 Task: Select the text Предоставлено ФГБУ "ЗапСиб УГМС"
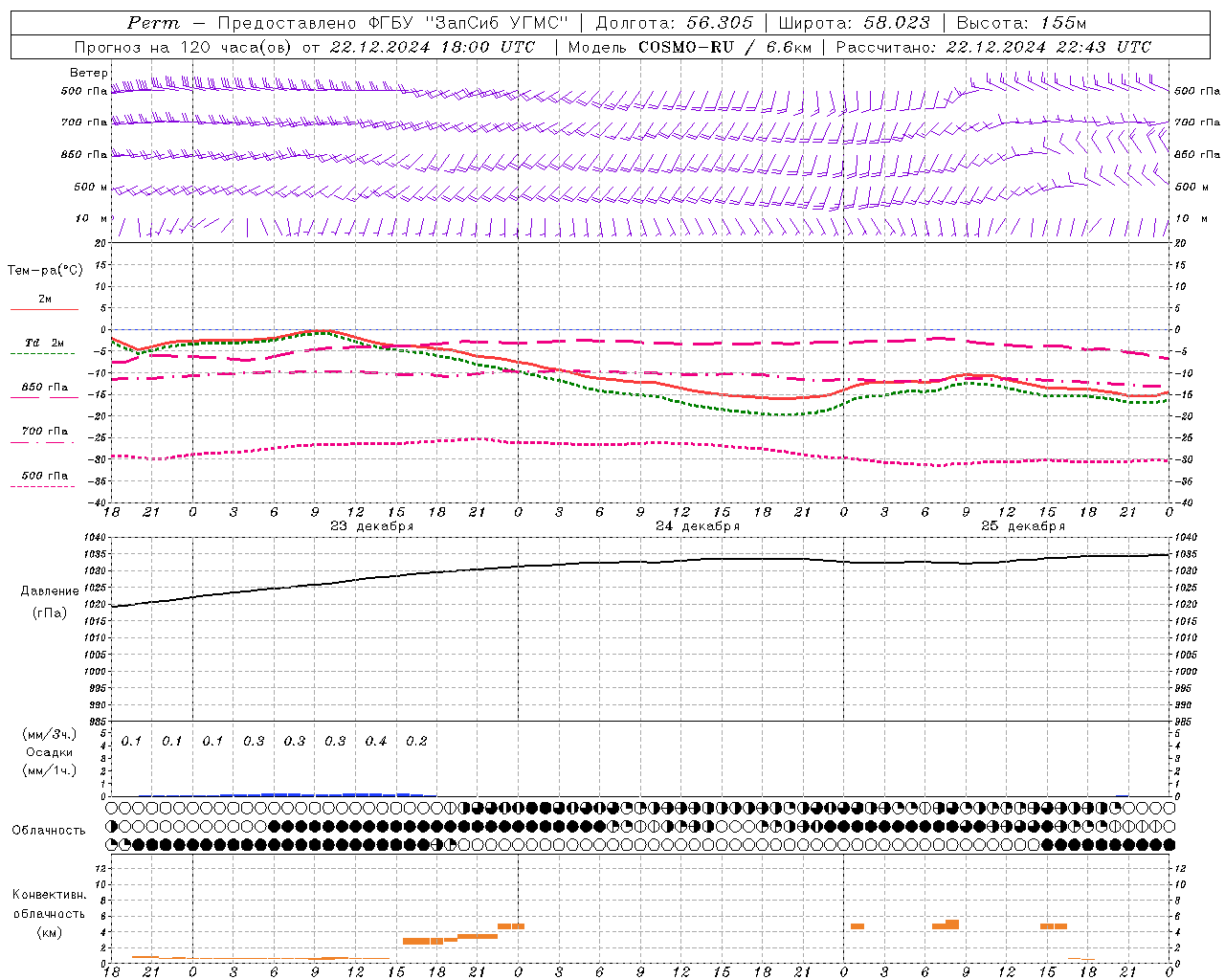393,23
